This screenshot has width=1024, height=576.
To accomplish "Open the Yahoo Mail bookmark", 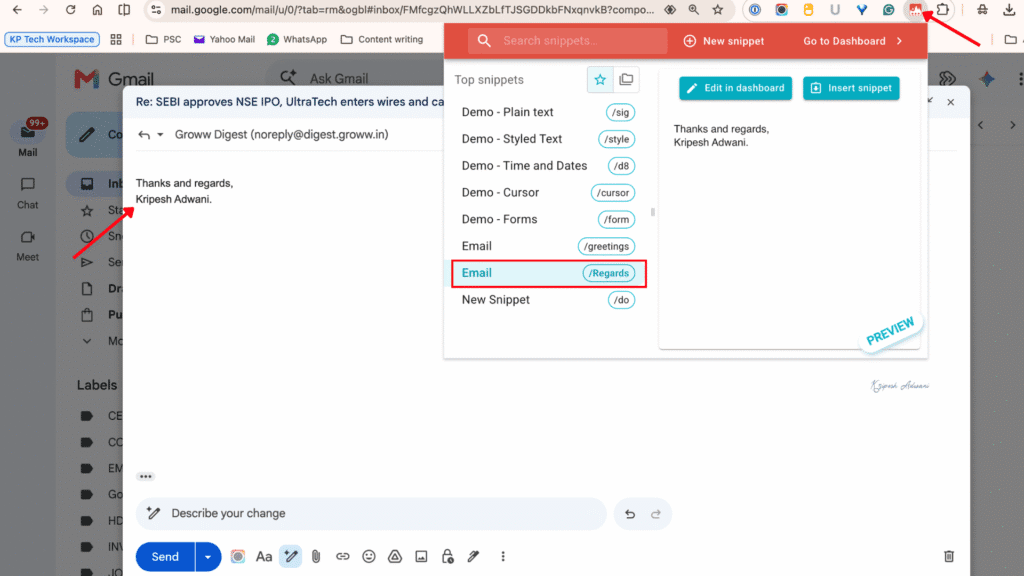I will [x=224, y=39].
